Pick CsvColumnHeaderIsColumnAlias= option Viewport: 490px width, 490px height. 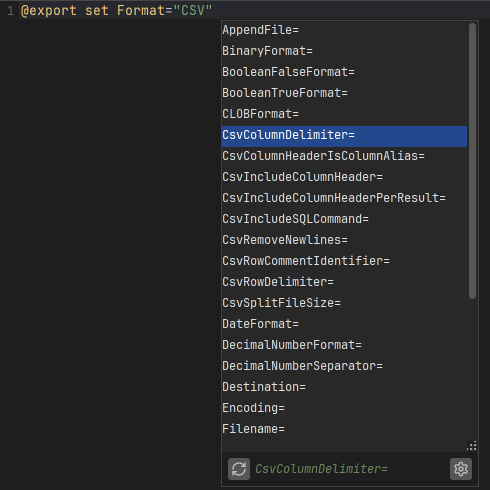344,156
